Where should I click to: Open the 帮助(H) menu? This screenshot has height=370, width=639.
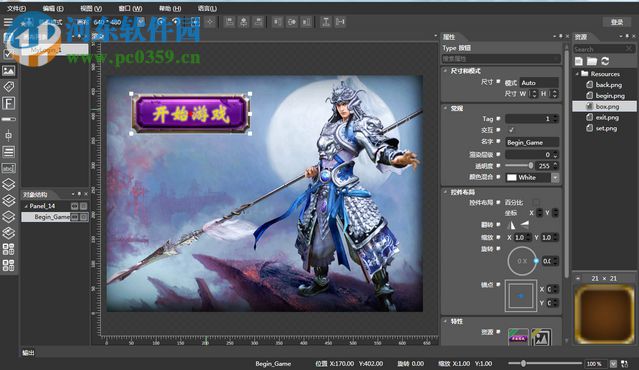pos(170,8)
